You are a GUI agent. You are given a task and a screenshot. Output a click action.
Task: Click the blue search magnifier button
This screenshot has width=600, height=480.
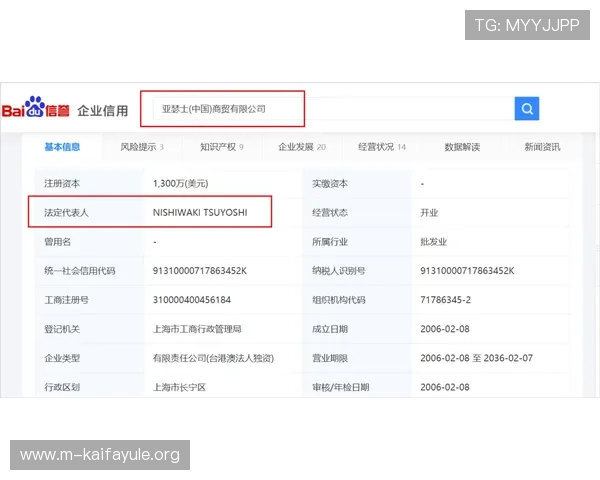pyautogui.click(x=527, y=109)
